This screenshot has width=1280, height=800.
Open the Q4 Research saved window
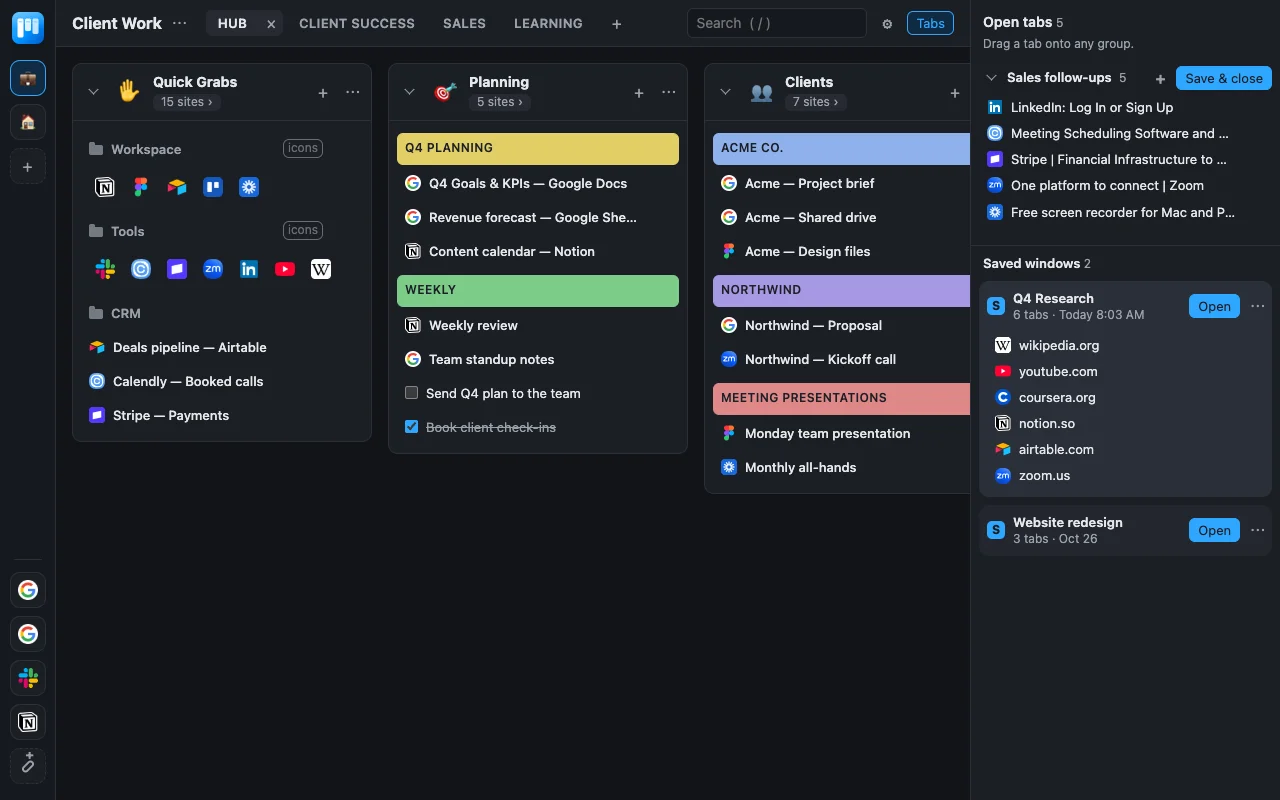tap(1214, 306)
